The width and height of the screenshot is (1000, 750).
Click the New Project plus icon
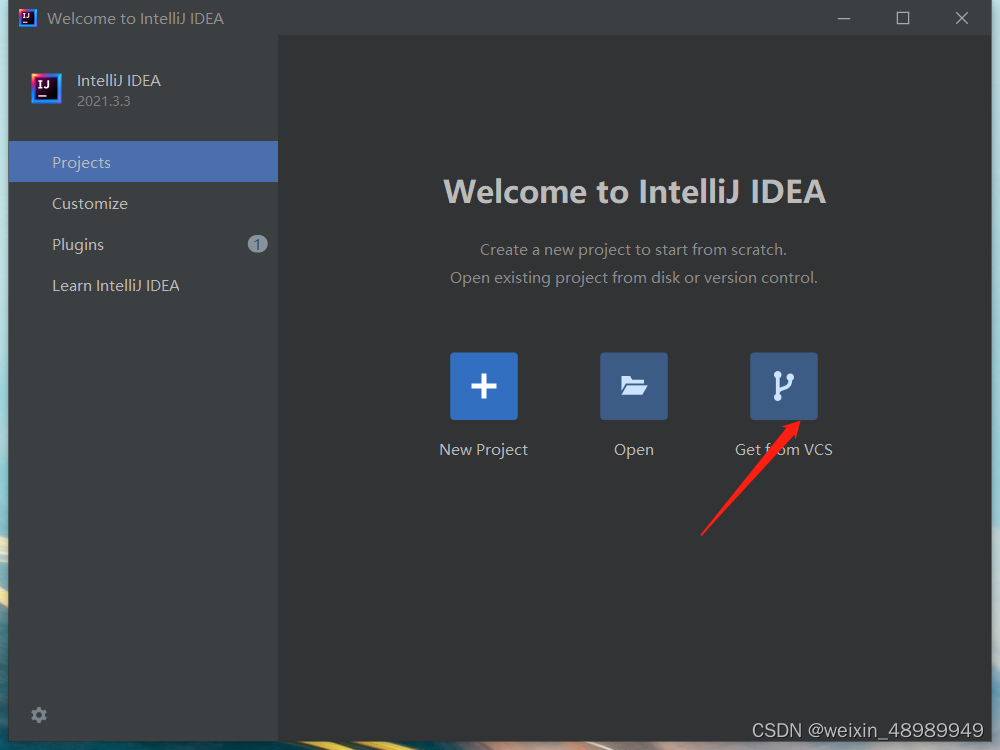(483, 386)
